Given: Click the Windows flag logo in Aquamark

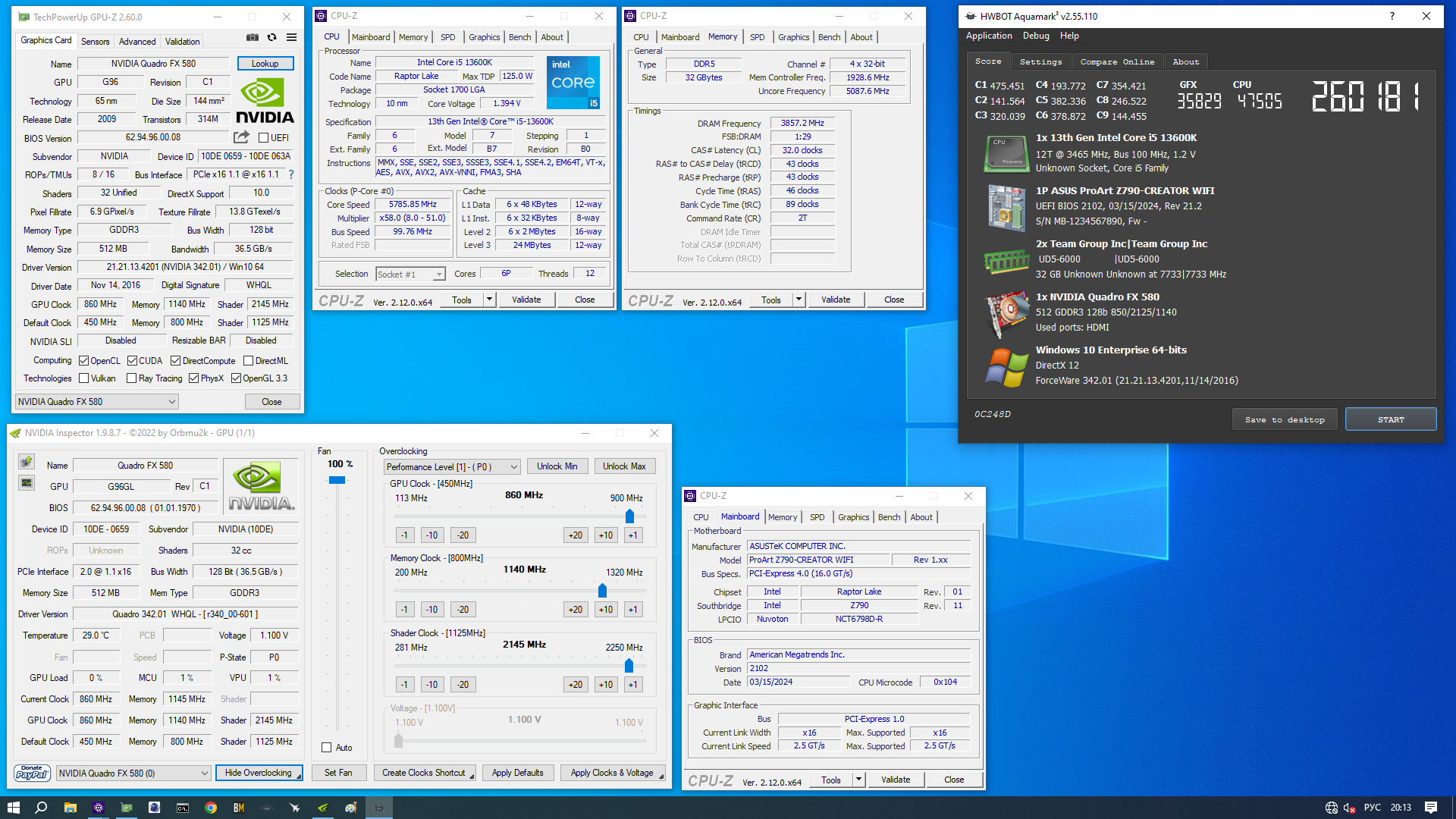Looking at the screenshot, I should click(1006, 368).
